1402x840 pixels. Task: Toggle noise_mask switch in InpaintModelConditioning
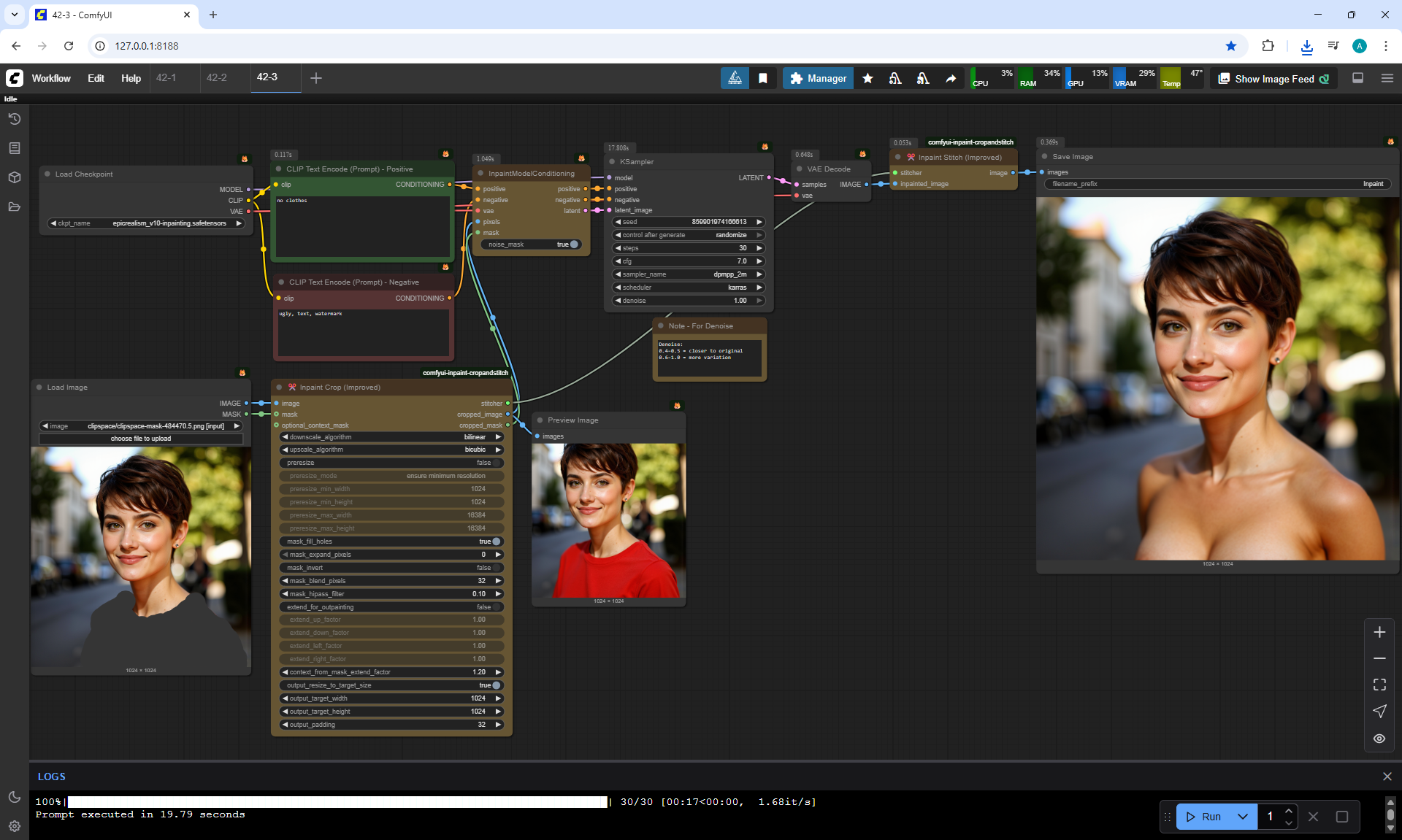coord(573,244)
